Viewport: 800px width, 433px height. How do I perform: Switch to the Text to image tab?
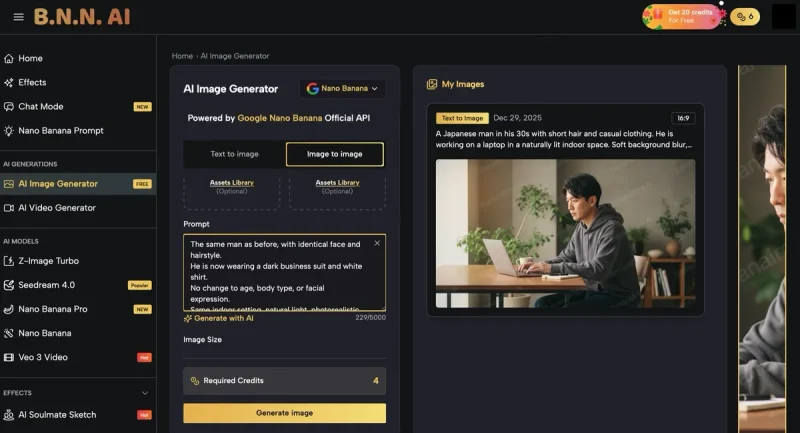[x=235, y=154]
